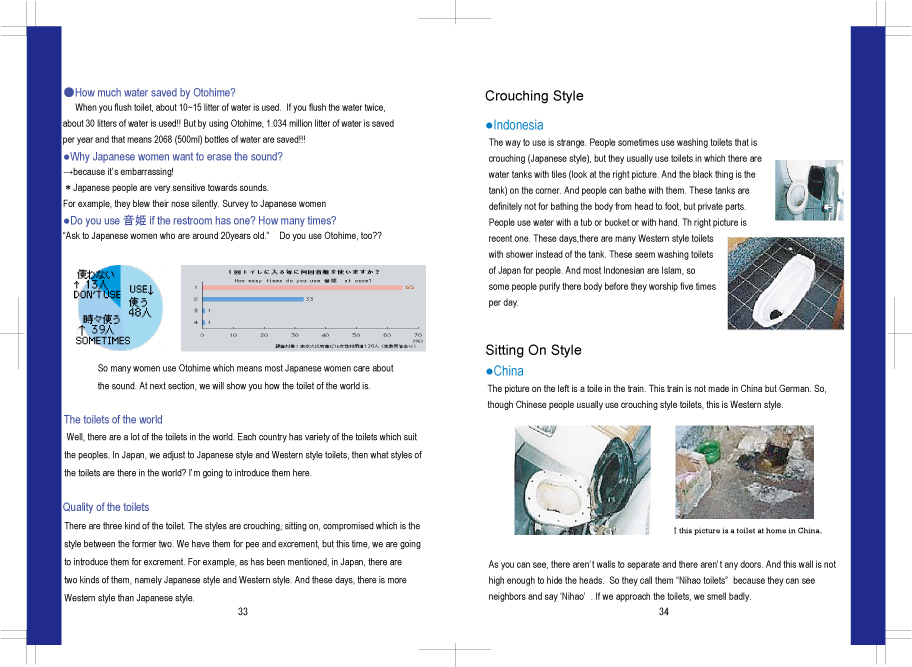
Task: Click the "toilet at home in China" caption
Action: pyautogui.click(x=748, y=531)
